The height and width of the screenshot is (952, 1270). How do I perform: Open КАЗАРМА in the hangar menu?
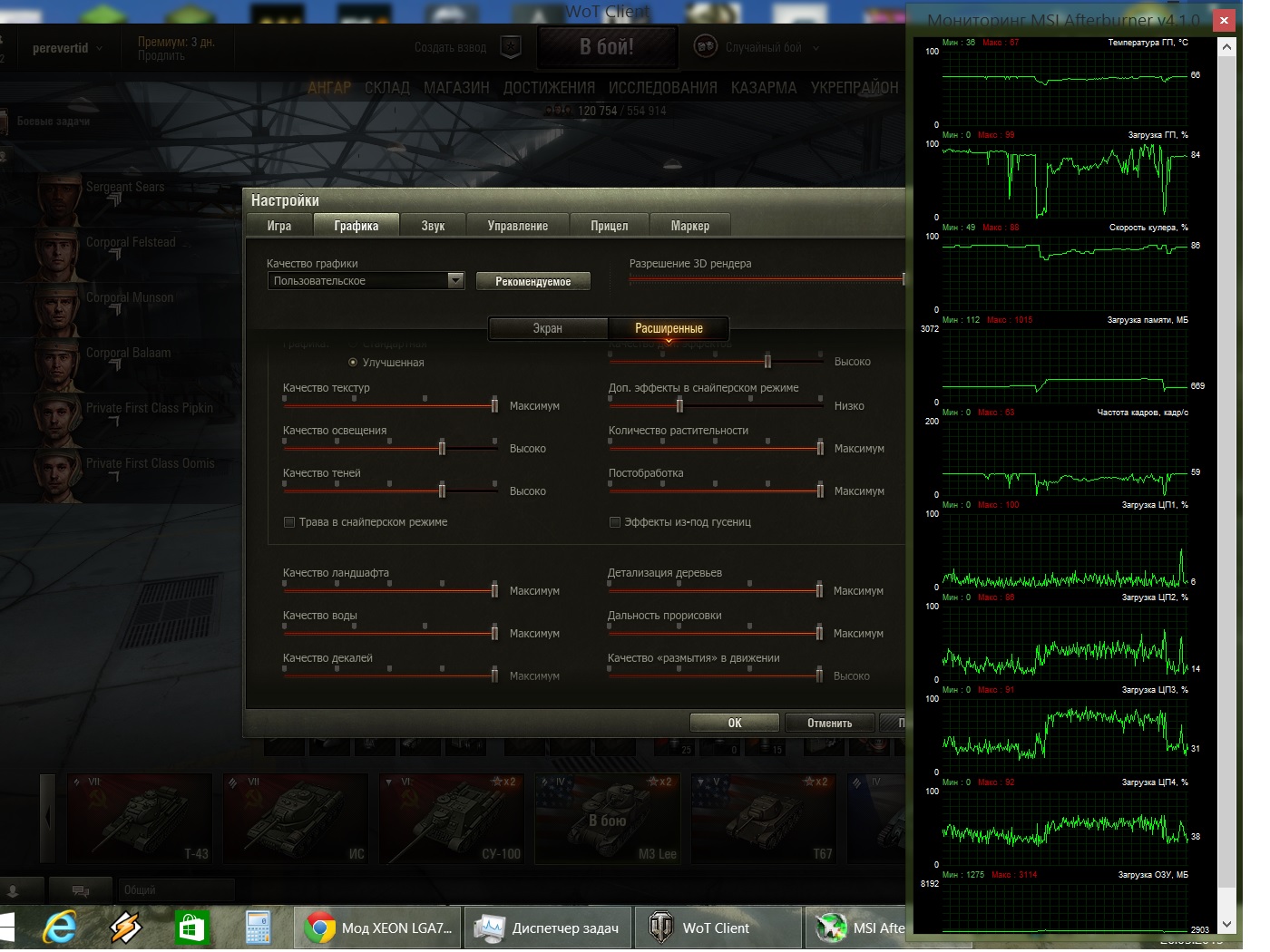coord(764,88)
